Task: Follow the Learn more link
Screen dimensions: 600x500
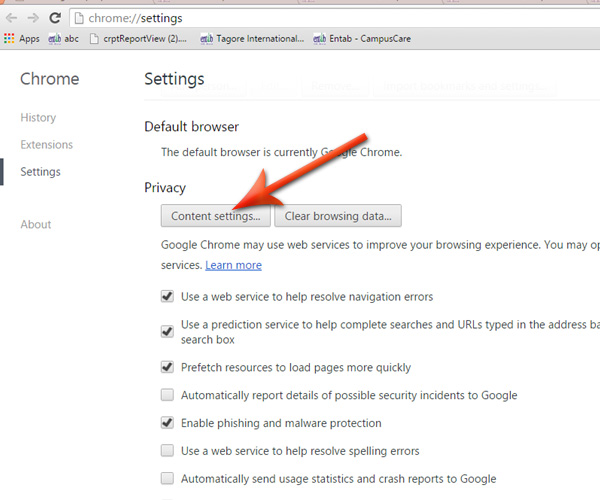Action: tap(233, 265)
